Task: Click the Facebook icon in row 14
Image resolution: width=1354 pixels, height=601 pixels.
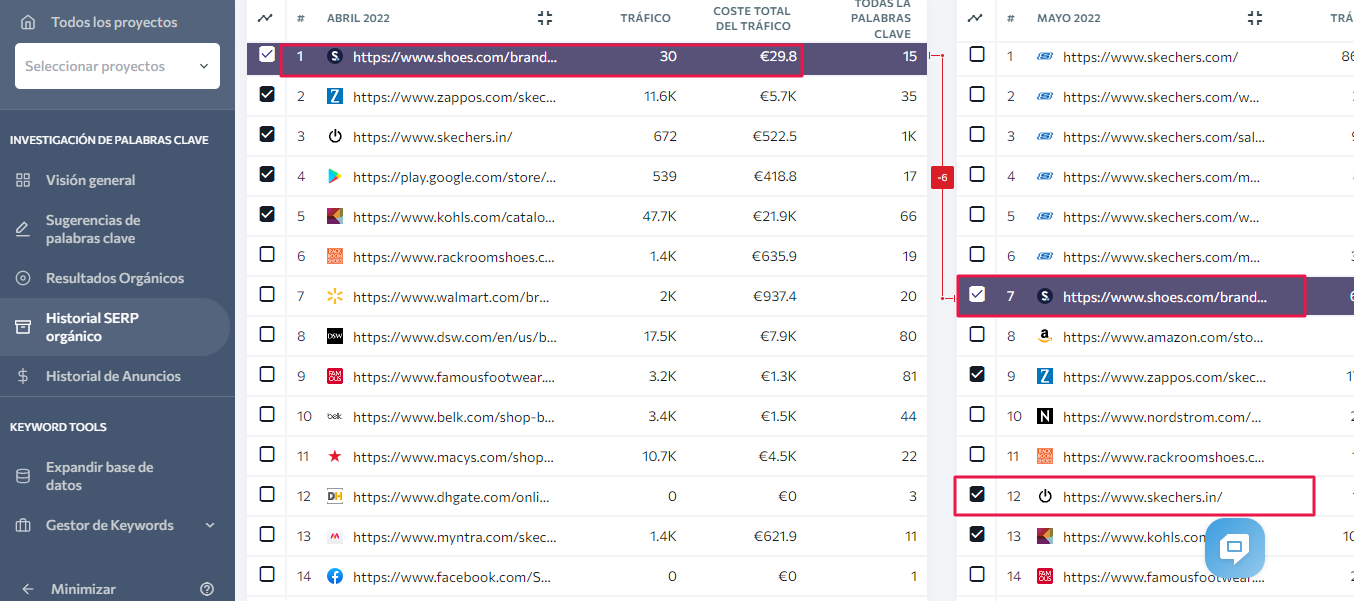Action: coord(335,577)
